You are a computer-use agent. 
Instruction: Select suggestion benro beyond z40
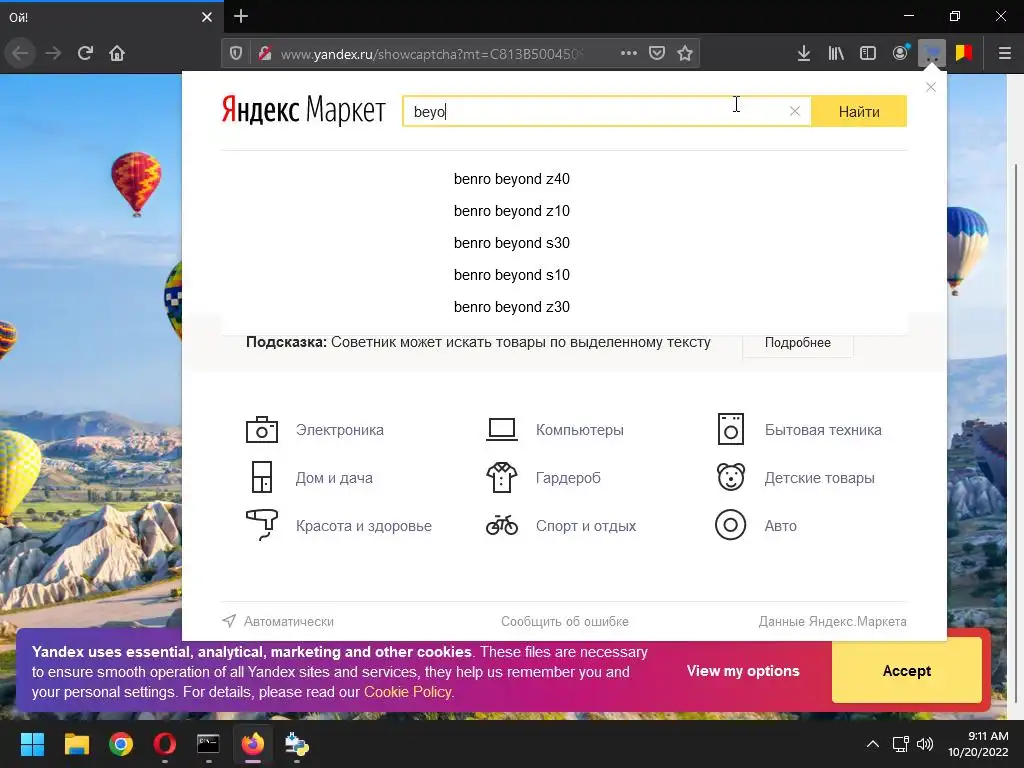click(512, 179)
